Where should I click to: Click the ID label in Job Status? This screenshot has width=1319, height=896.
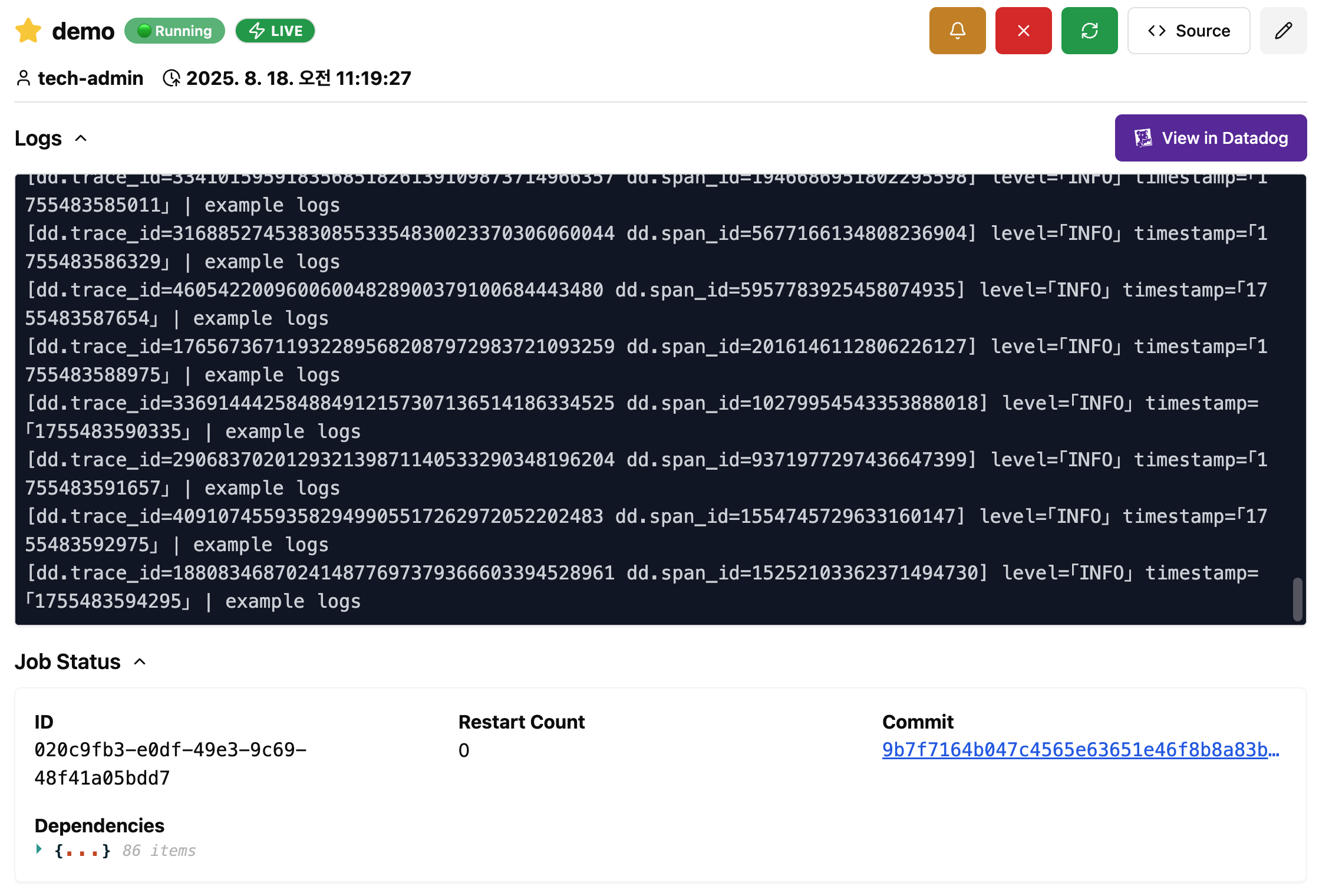pyautogui.click(x=44, y=722)
